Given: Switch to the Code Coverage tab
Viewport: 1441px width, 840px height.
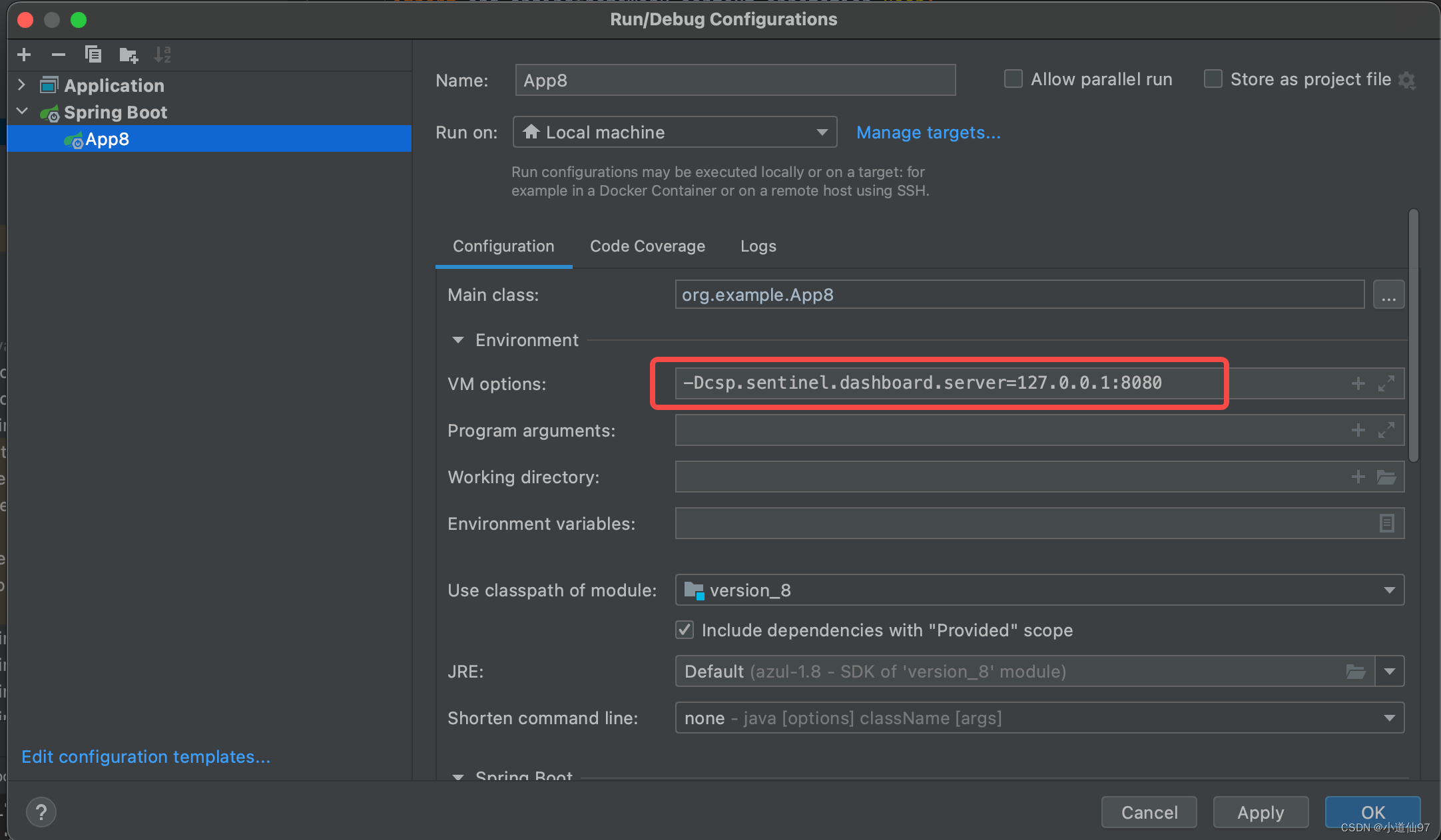Looking at the screenshot, I should click(647, 246).
